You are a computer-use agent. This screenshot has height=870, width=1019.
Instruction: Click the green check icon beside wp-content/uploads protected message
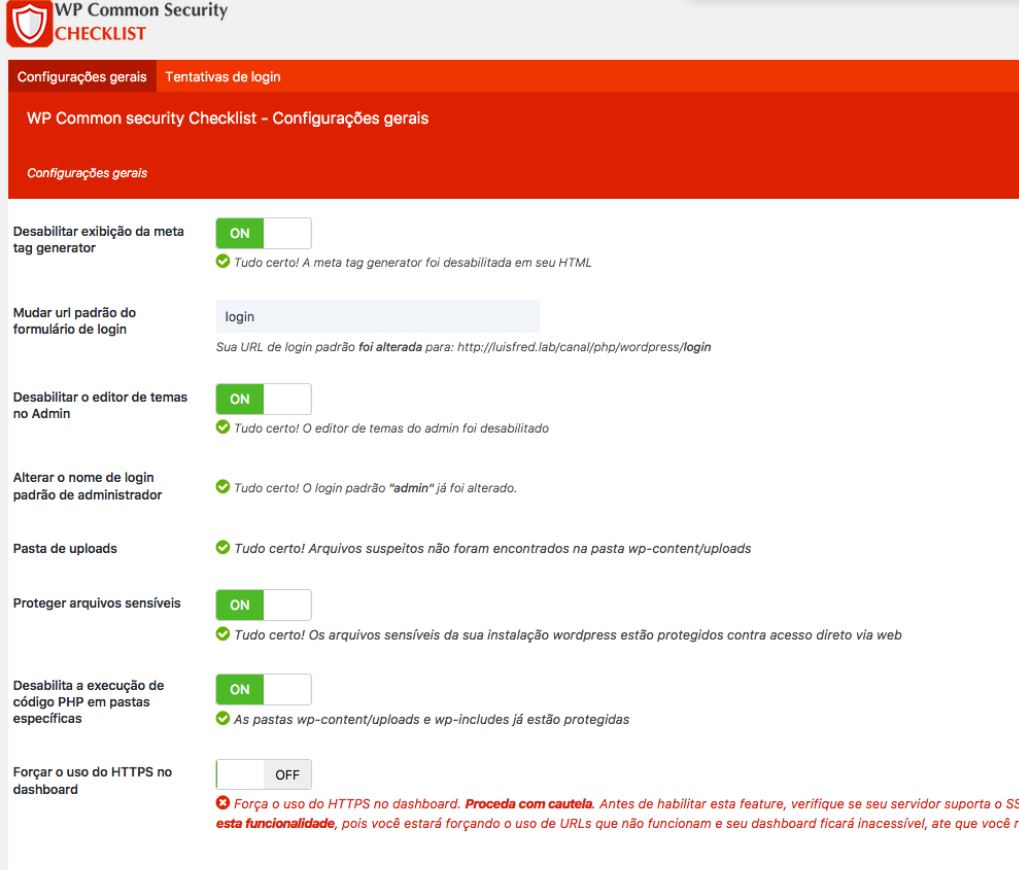[223, 718]
